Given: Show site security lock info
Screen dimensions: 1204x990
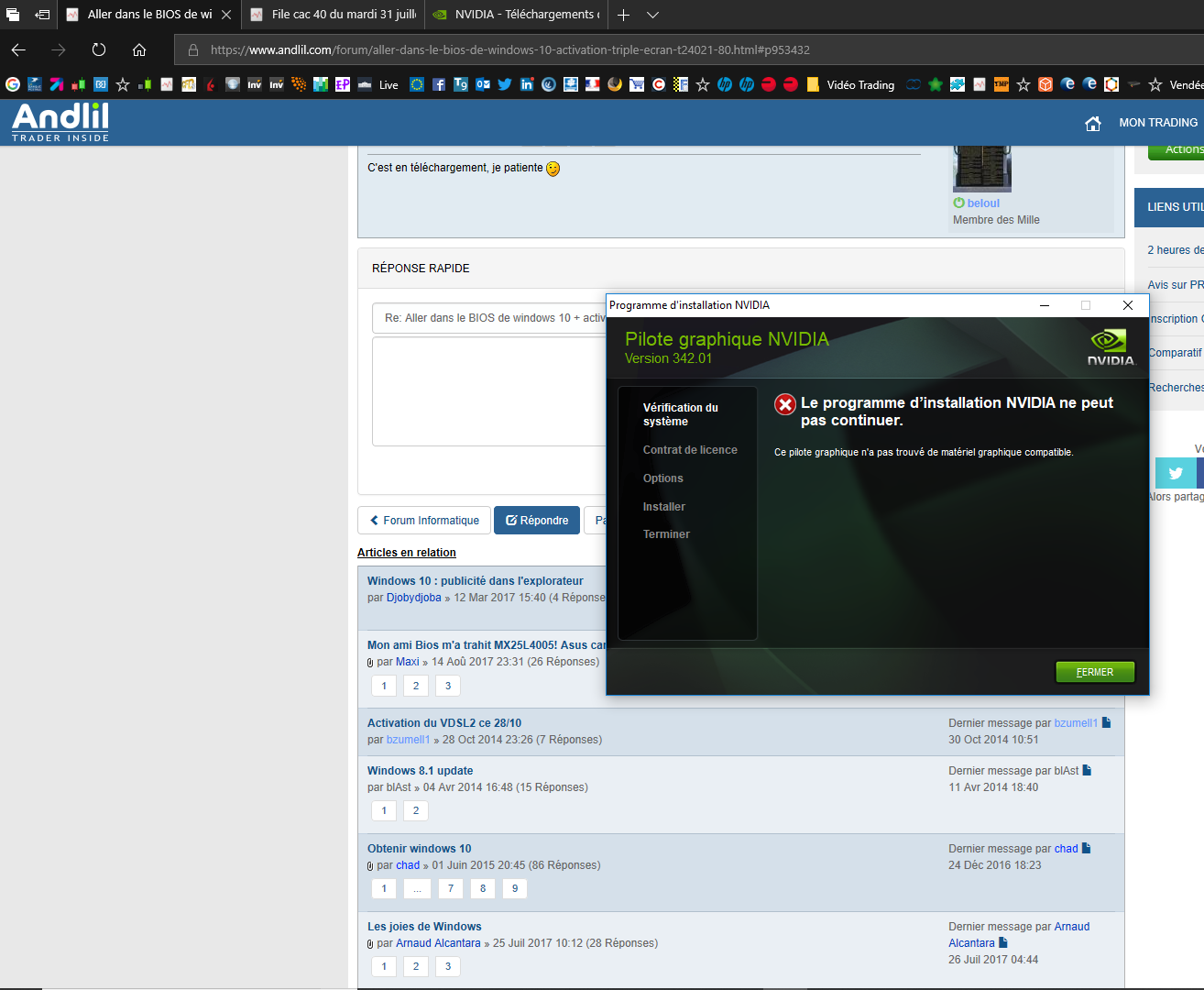Looking at the screenshot, I should (193, 49).
